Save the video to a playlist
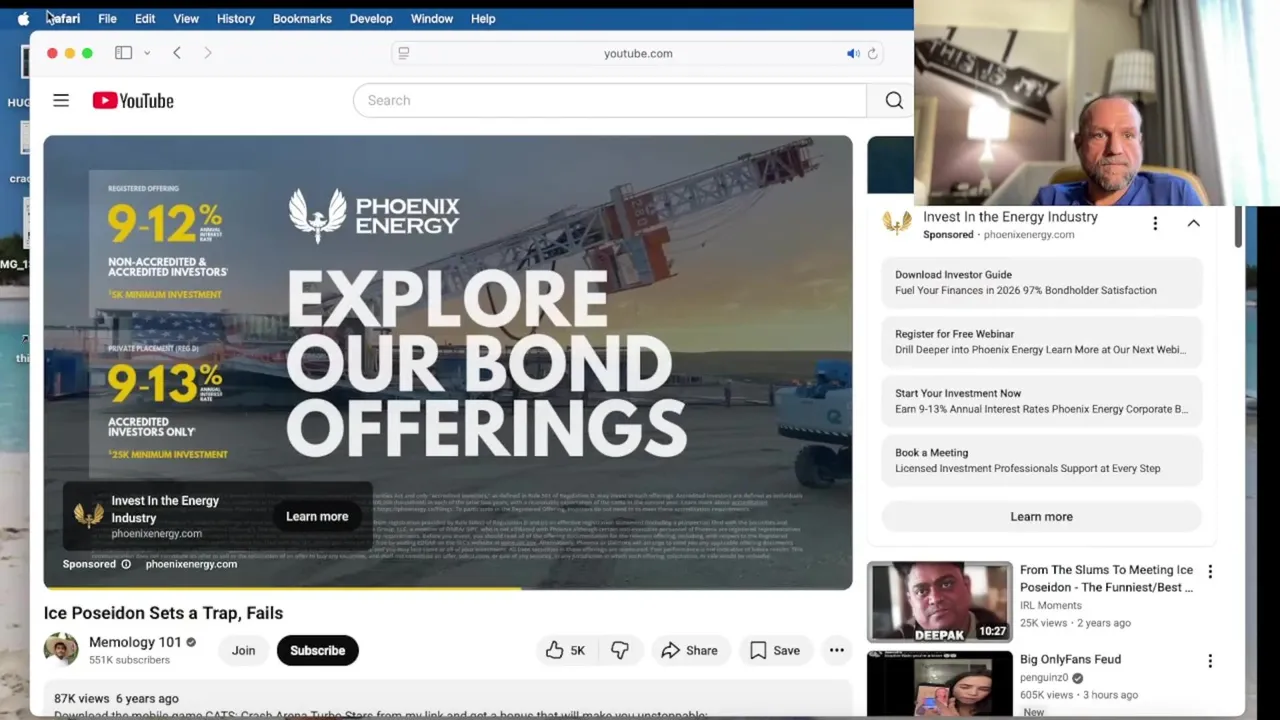Viewport: 1280px width, 720px height. pyautogui.click(x=775, y=650)
